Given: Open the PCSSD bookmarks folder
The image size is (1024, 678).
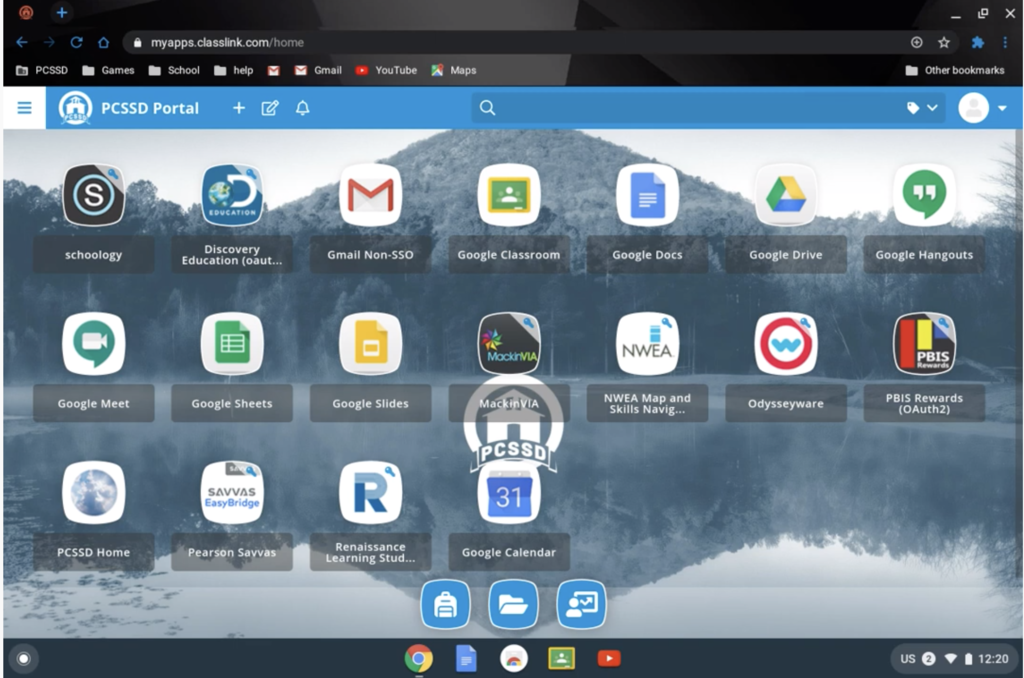Looking at the screenshot, I should pyautogui.click(x=42, y=70).
